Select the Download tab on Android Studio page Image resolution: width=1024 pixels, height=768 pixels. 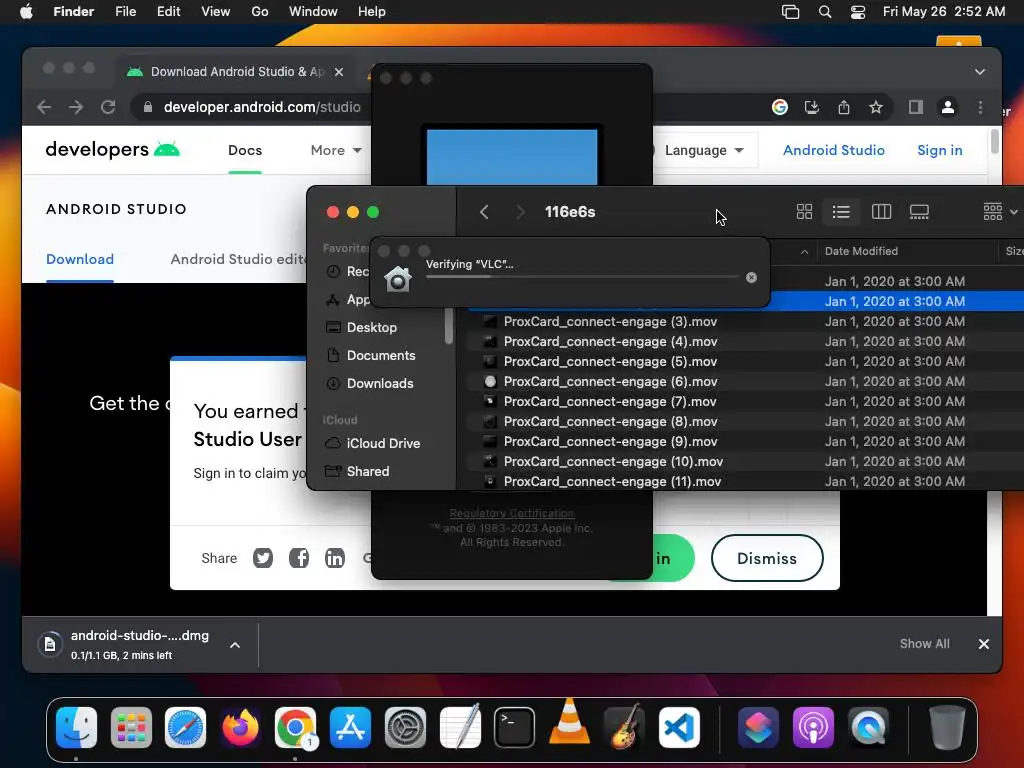(80, 259)
